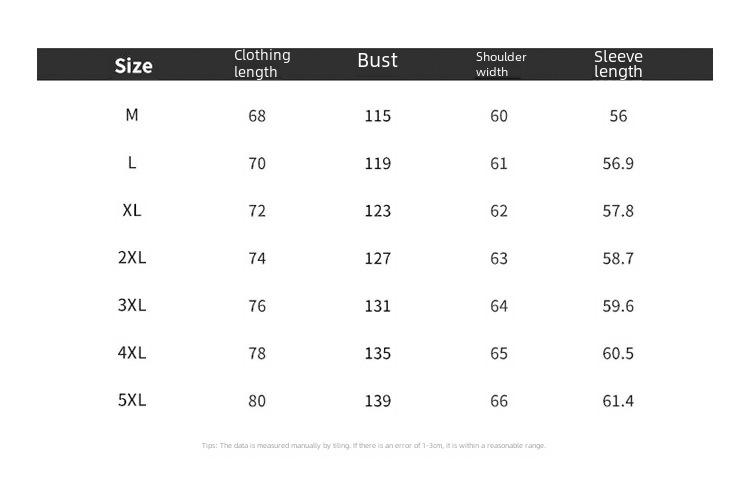The image size is (750, 488).
Task: Select the Bust column header
Action: (x=377, y=61)
